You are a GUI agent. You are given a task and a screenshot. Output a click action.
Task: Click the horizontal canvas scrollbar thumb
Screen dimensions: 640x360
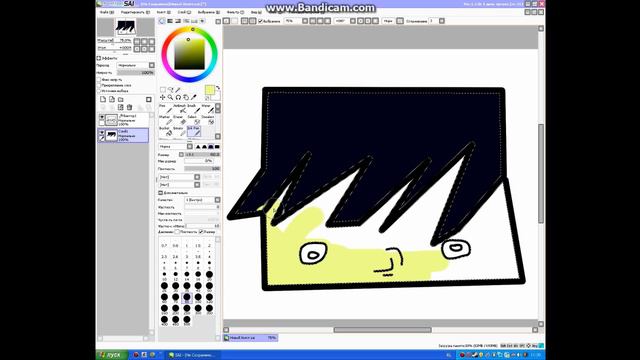pos(382,330)
